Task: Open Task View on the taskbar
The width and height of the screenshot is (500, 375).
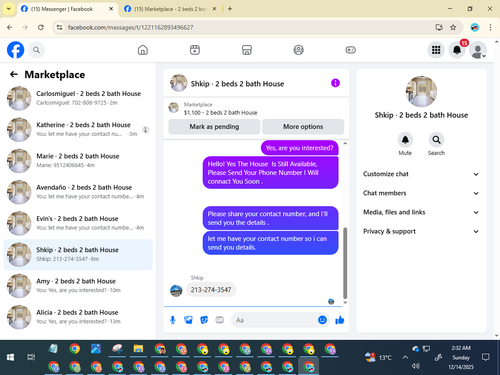Action: pos(31,357)
